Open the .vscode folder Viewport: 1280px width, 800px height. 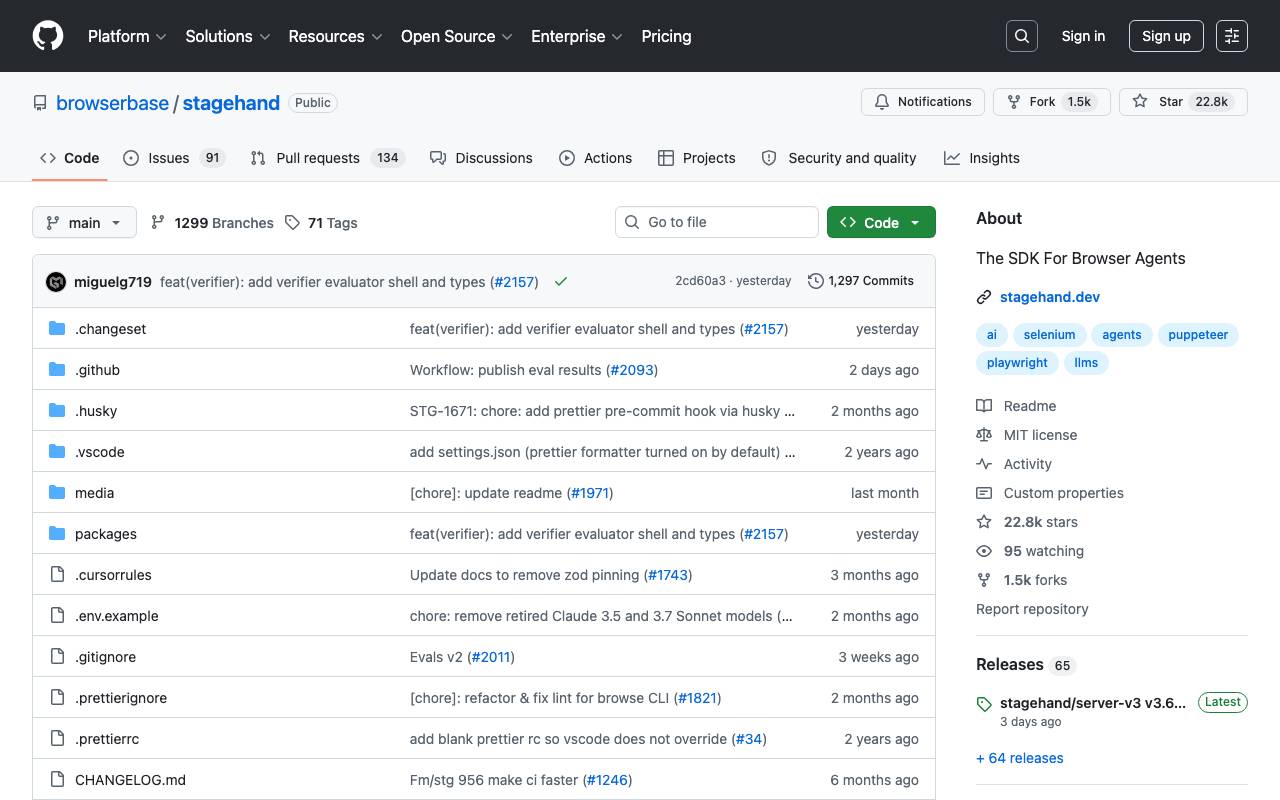100,452
